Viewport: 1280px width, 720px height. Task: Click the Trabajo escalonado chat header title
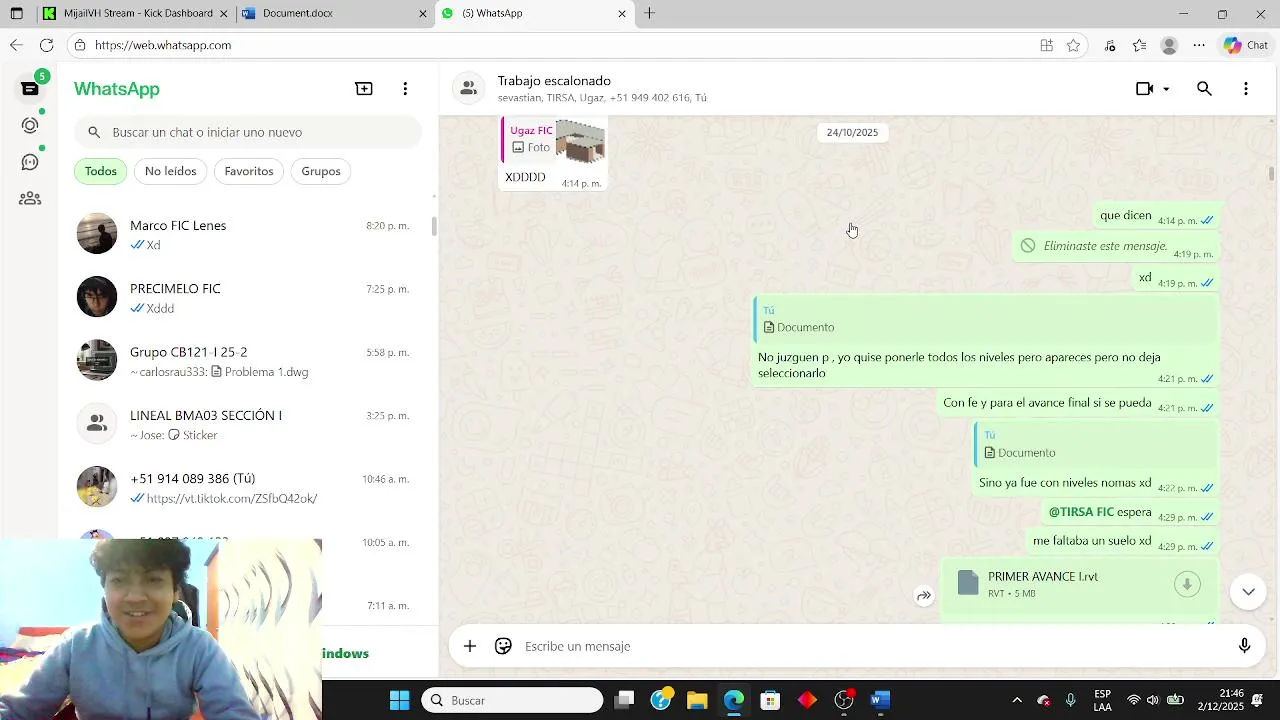[554, 81]
